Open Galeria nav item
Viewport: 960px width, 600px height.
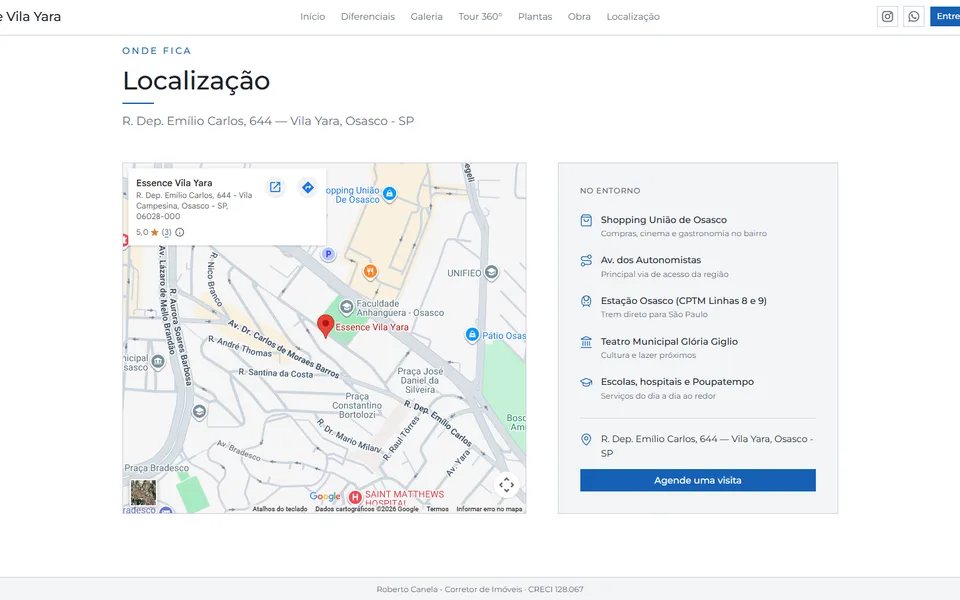[x=427, y=17]
